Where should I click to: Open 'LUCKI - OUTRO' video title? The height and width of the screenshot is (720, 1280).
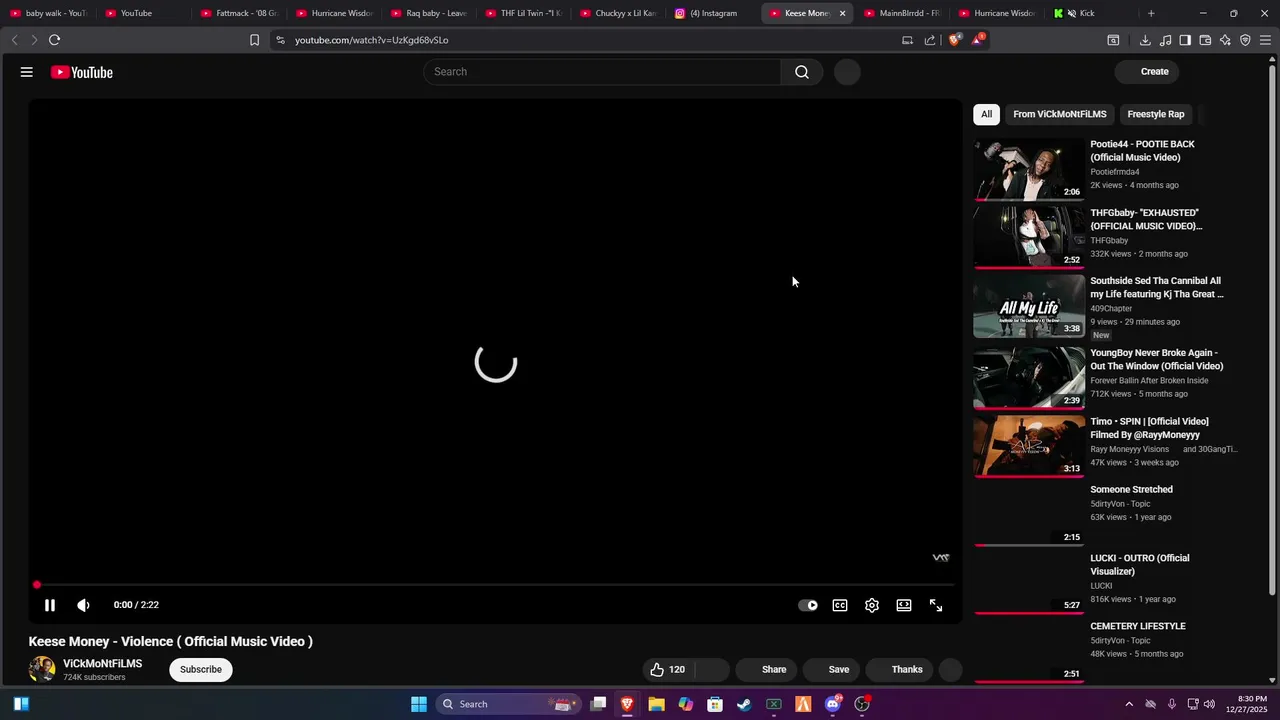[x=1140, y=564]
